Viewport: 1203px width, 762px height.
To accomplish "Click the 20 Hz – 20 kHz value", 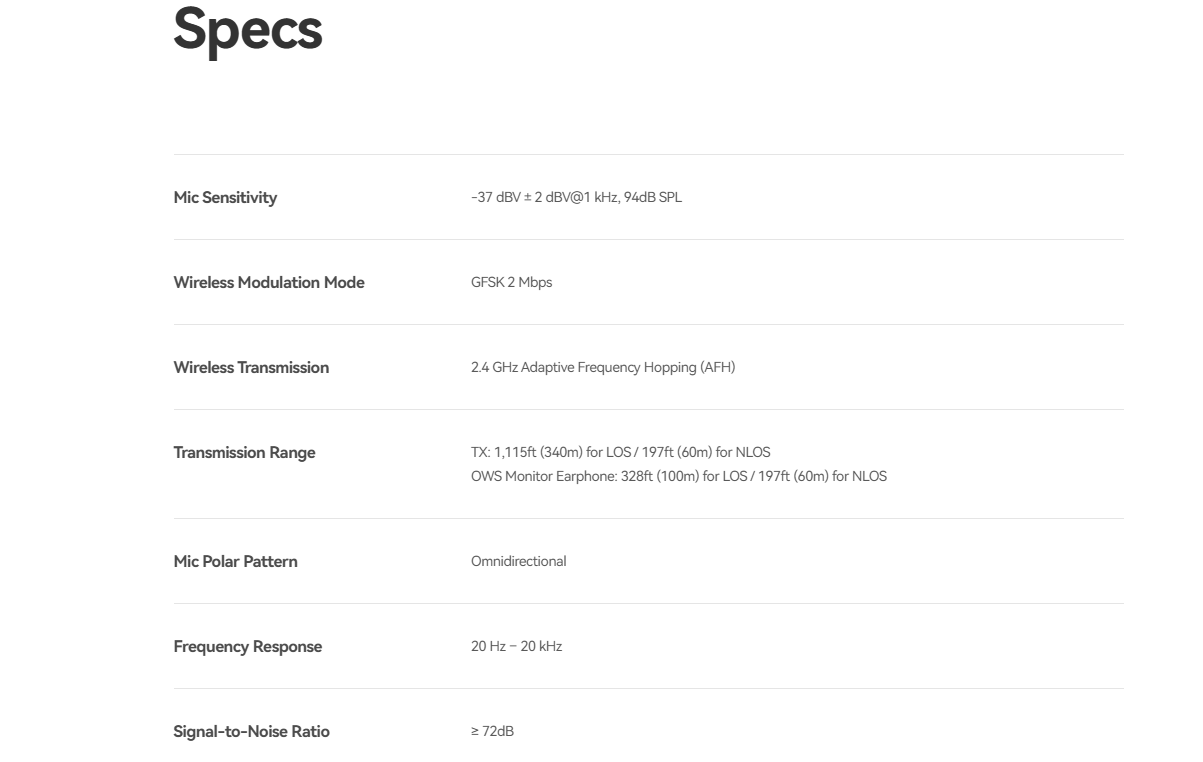I will 517,647.
